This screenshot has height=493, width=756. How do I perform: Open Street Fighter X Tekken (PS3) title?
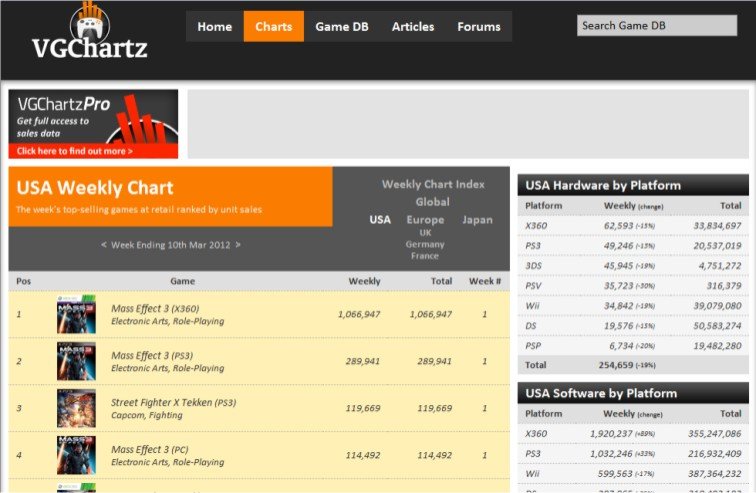click(174, 402)
